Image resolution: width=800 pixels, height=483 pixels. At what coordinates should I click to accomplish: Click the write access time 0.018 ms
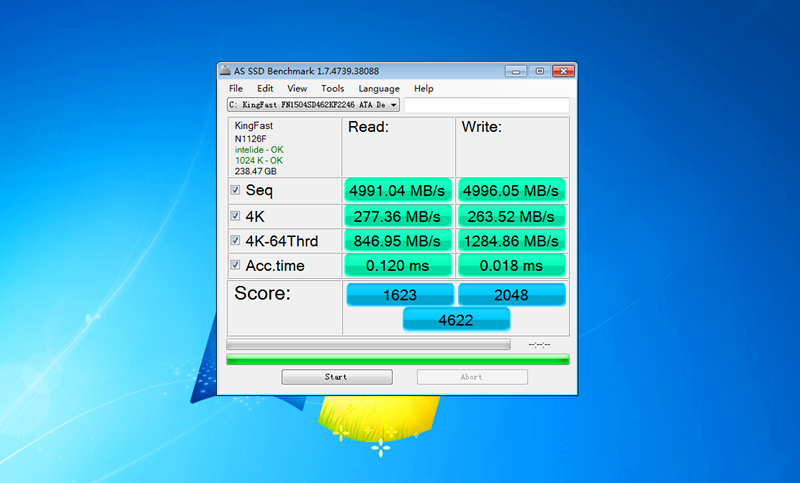[x=511, y=265]
